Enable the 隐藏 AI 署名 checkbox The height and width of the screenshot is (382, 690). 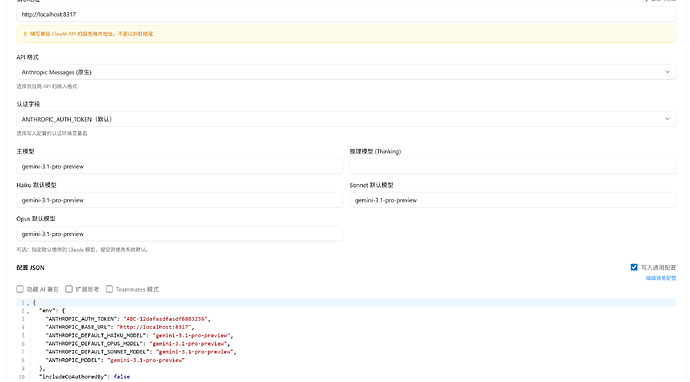(20, 289)
